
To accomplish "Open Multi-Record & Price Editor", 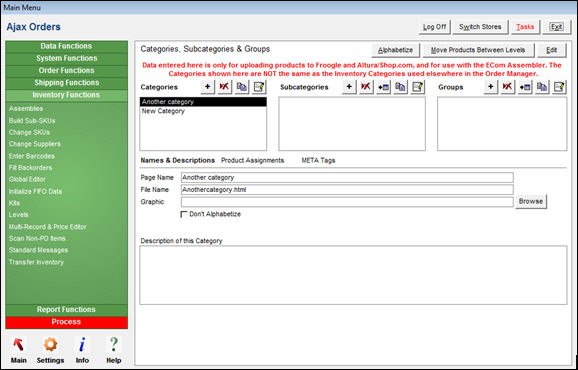I will point(48,227).
